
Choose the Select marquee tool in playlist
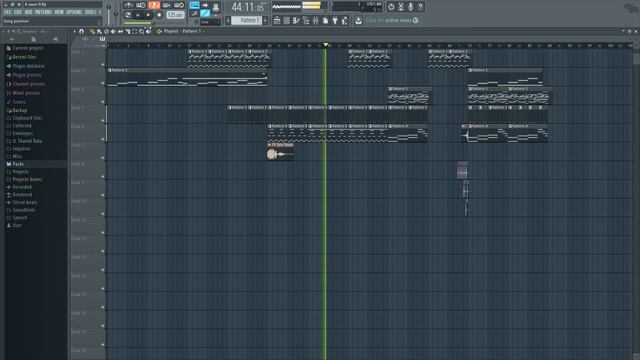[x=134, y=31]
